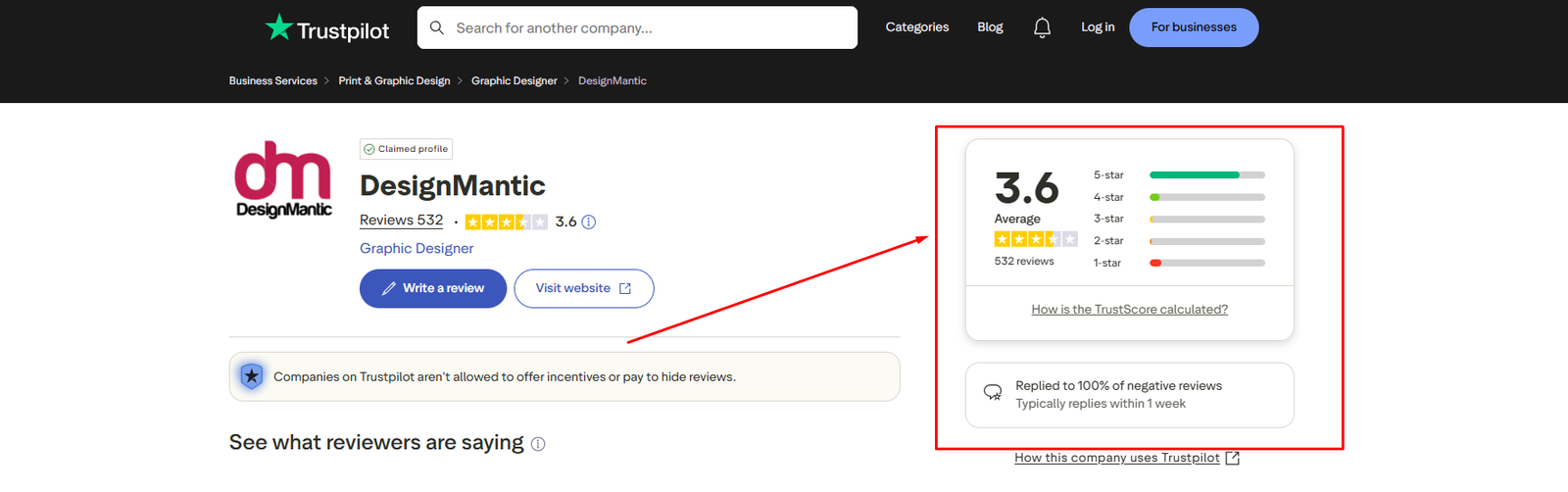Click the Replied to 100% of negative reviews text
Screen dimensions: 1568x492
1118,386
